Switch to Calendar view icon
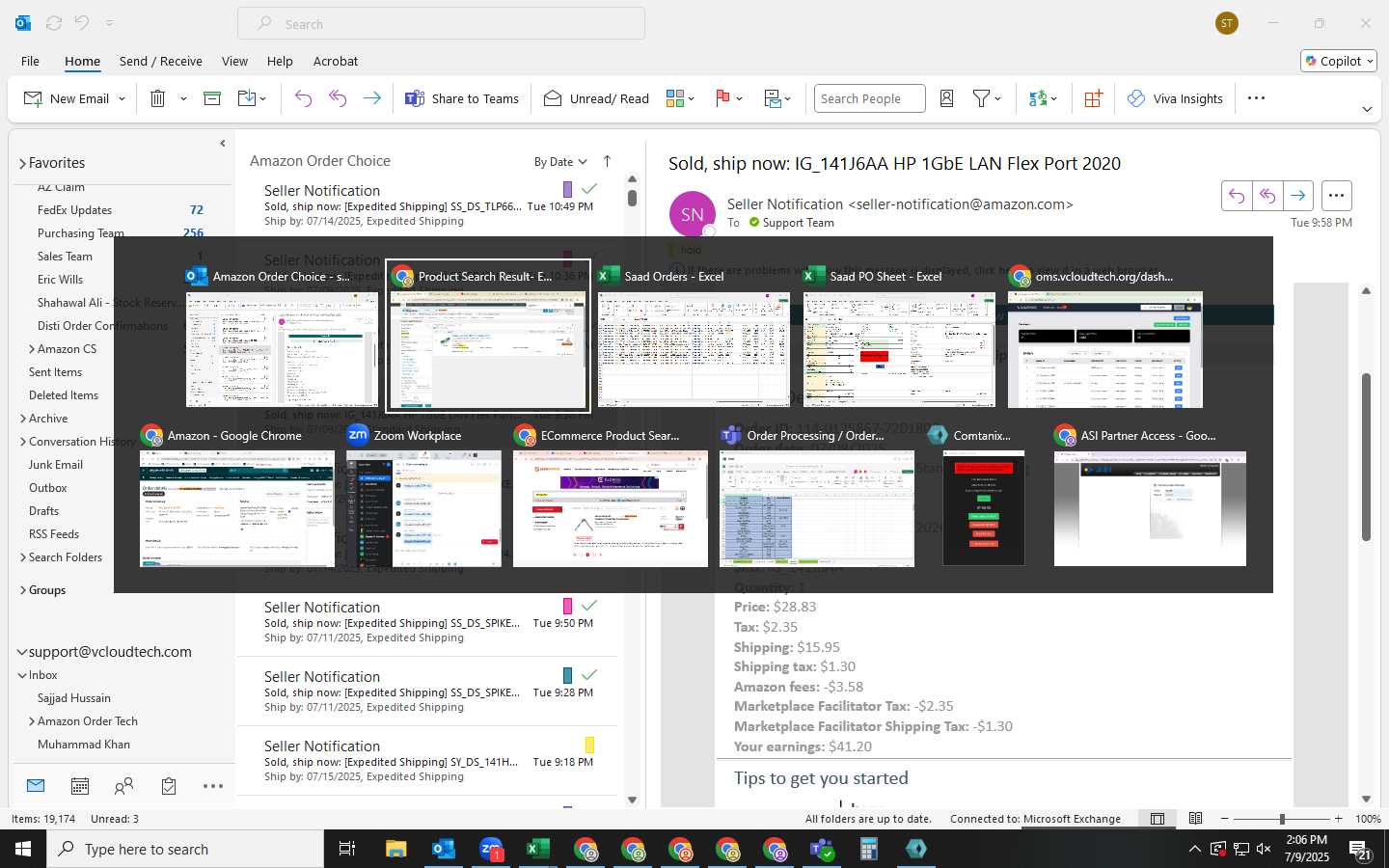The height and width of the screenshot is (868, 1389). pyautogui.click(x=80, y=786)
